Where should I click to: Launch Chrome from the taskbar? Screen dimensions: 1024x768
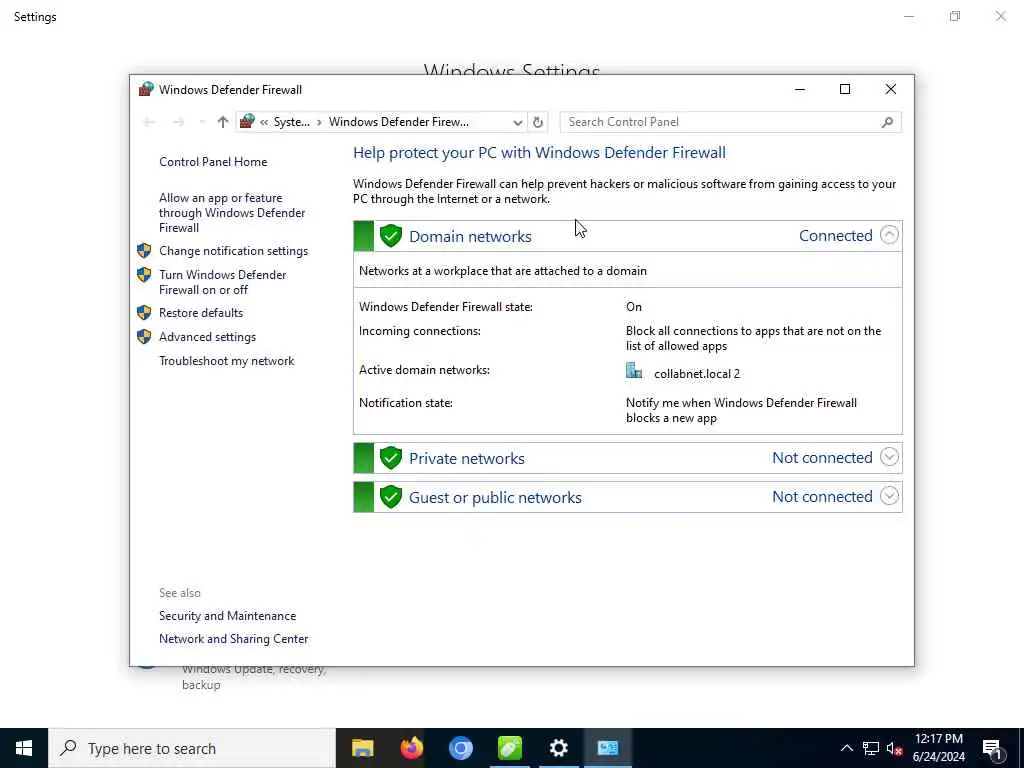coord(460,748)
